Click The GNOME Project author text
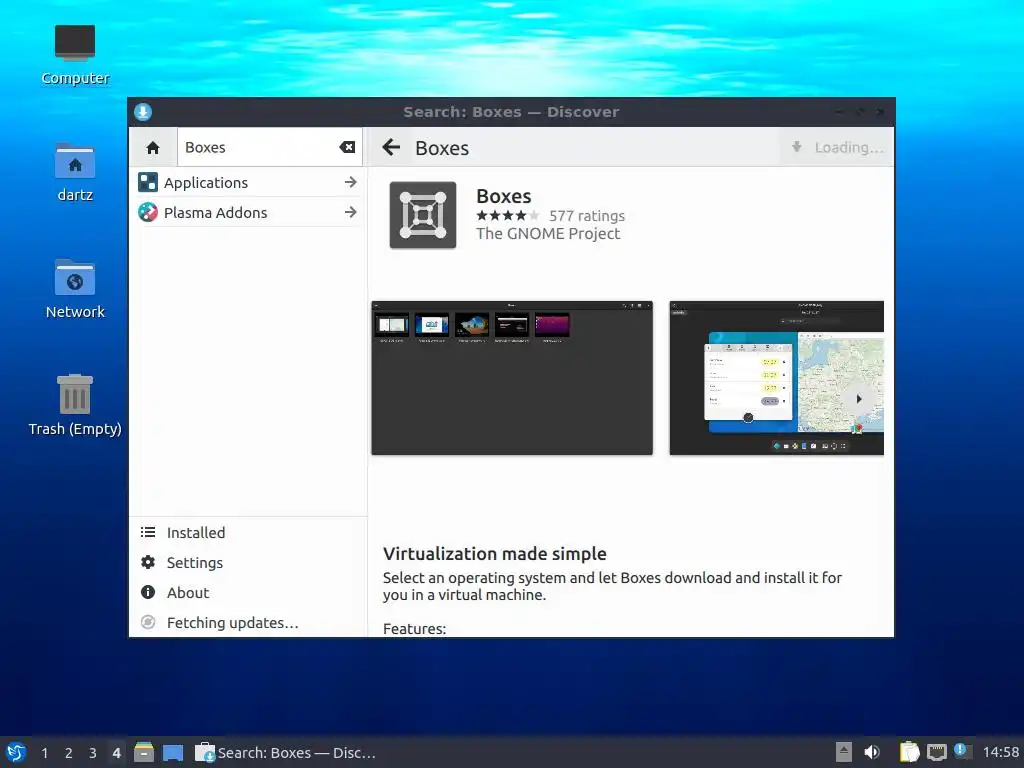 pos(548,234)
